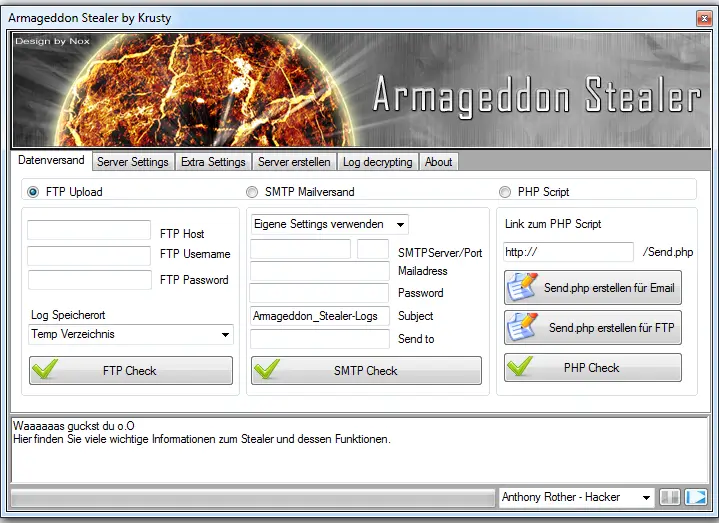Click Send.php erstellen für Email
This screenshot has width=719, height=523.
click(x=592, y=288)
